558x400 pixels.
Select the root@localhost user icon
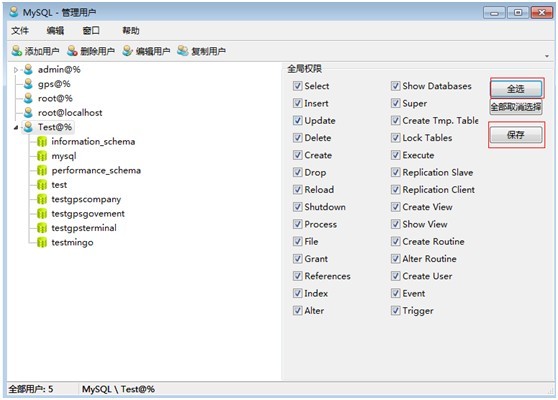click(x=28, y=113)
